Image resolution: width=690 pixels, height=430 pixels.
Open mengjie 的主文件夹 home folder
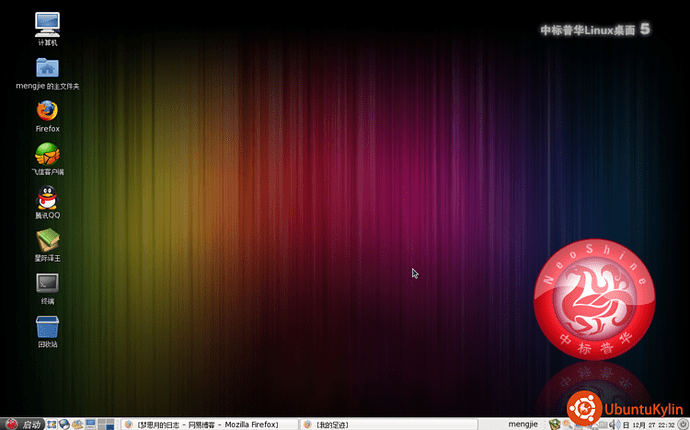coord(47,68)
